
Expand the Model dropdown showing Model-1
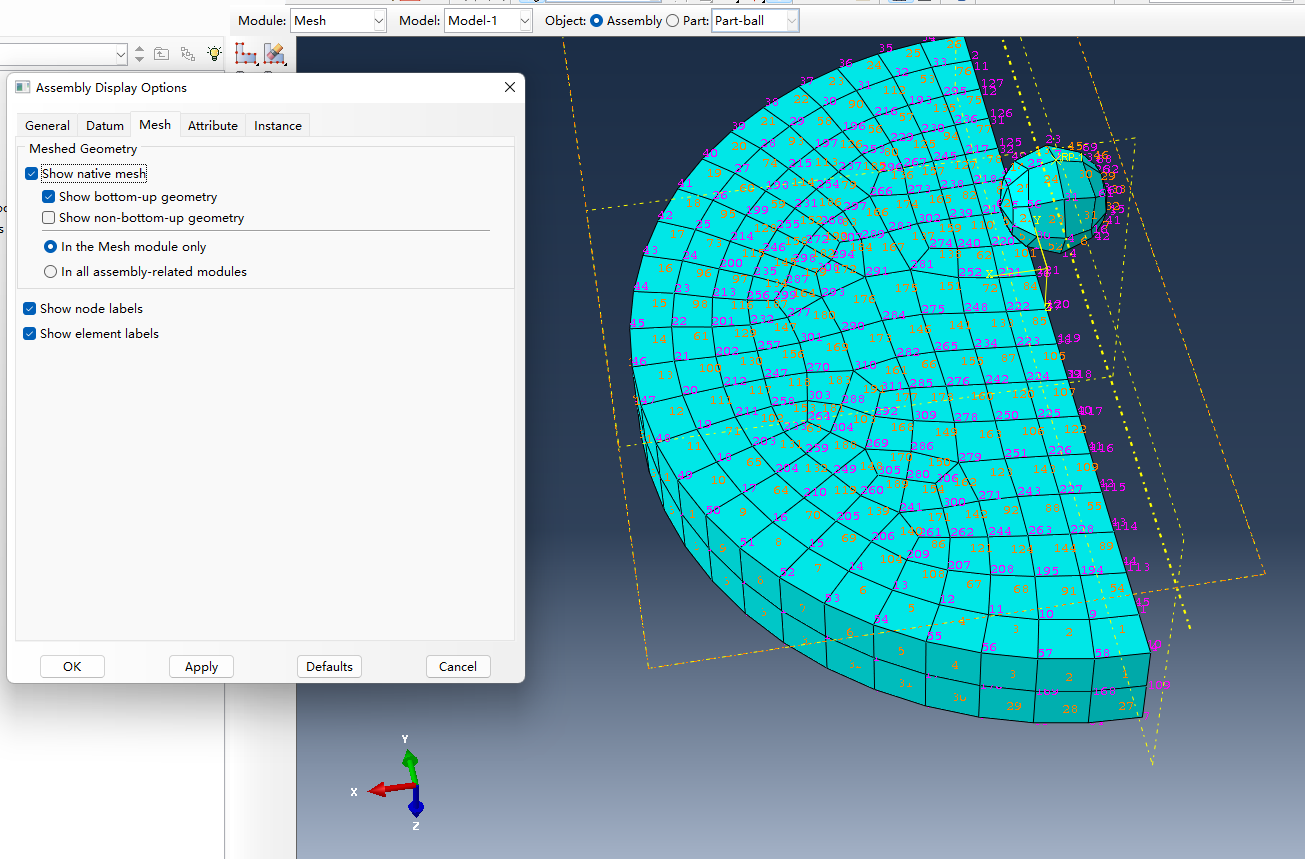pyautogui.click(x=489, y=21)
